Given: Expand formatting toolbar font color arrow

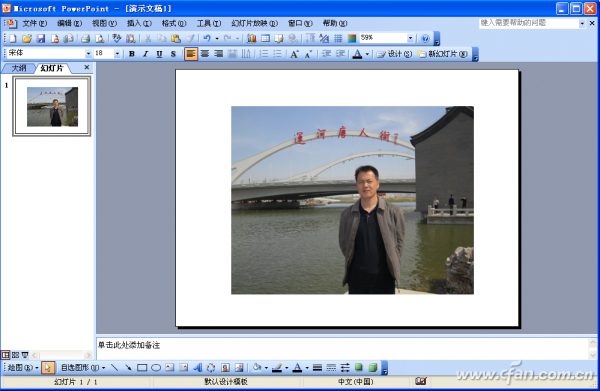Looking at the screenshot, I should click(367, 54).
